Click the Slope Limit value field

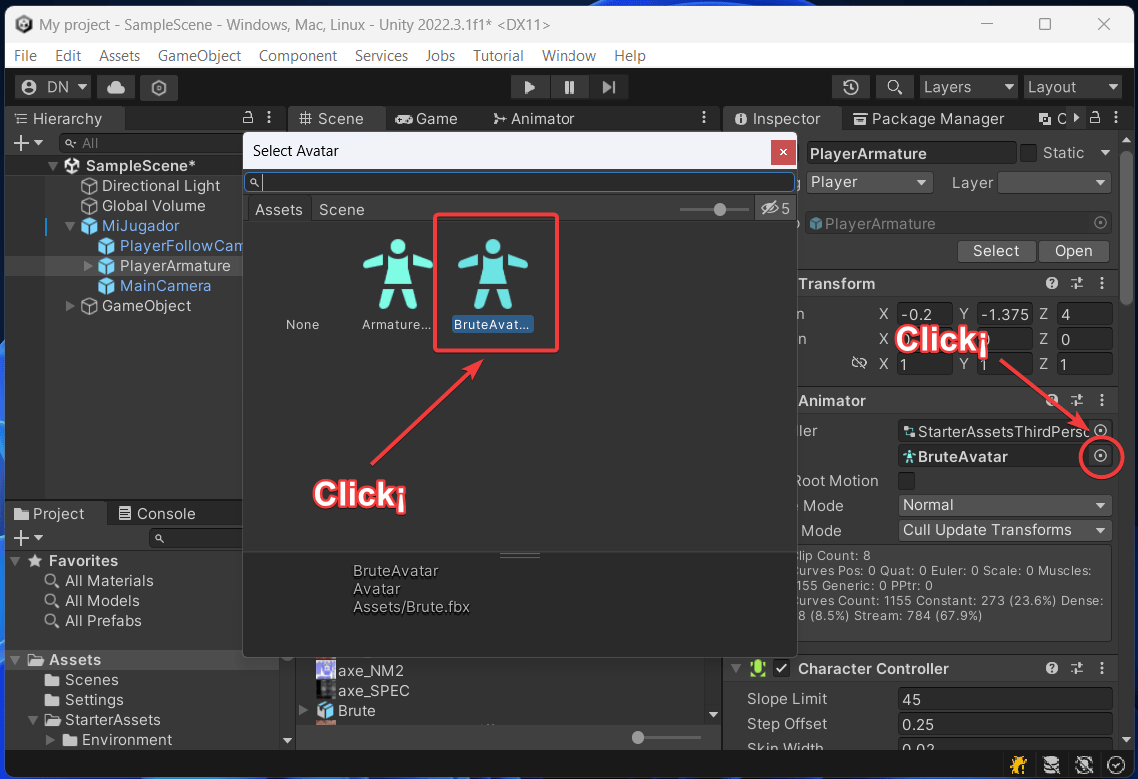pos(1004,699)
